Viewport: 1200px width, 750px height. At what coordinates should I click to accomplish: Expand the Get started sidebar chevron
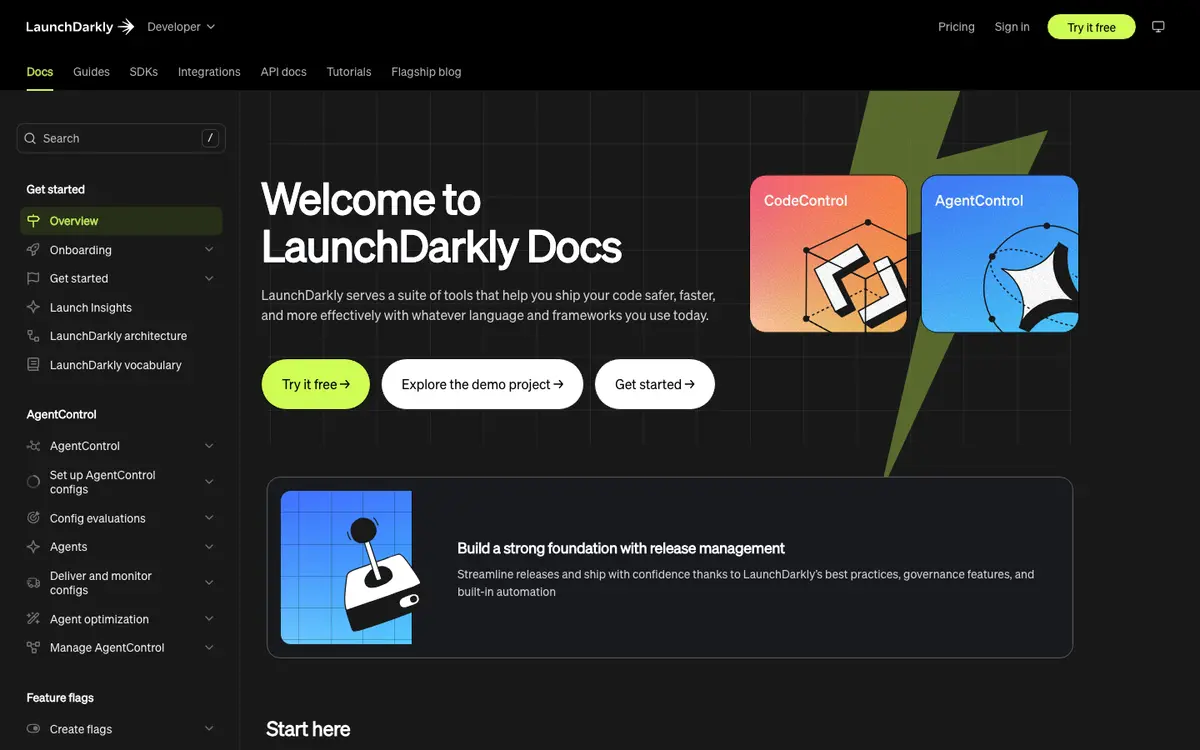tap(209, 278)
